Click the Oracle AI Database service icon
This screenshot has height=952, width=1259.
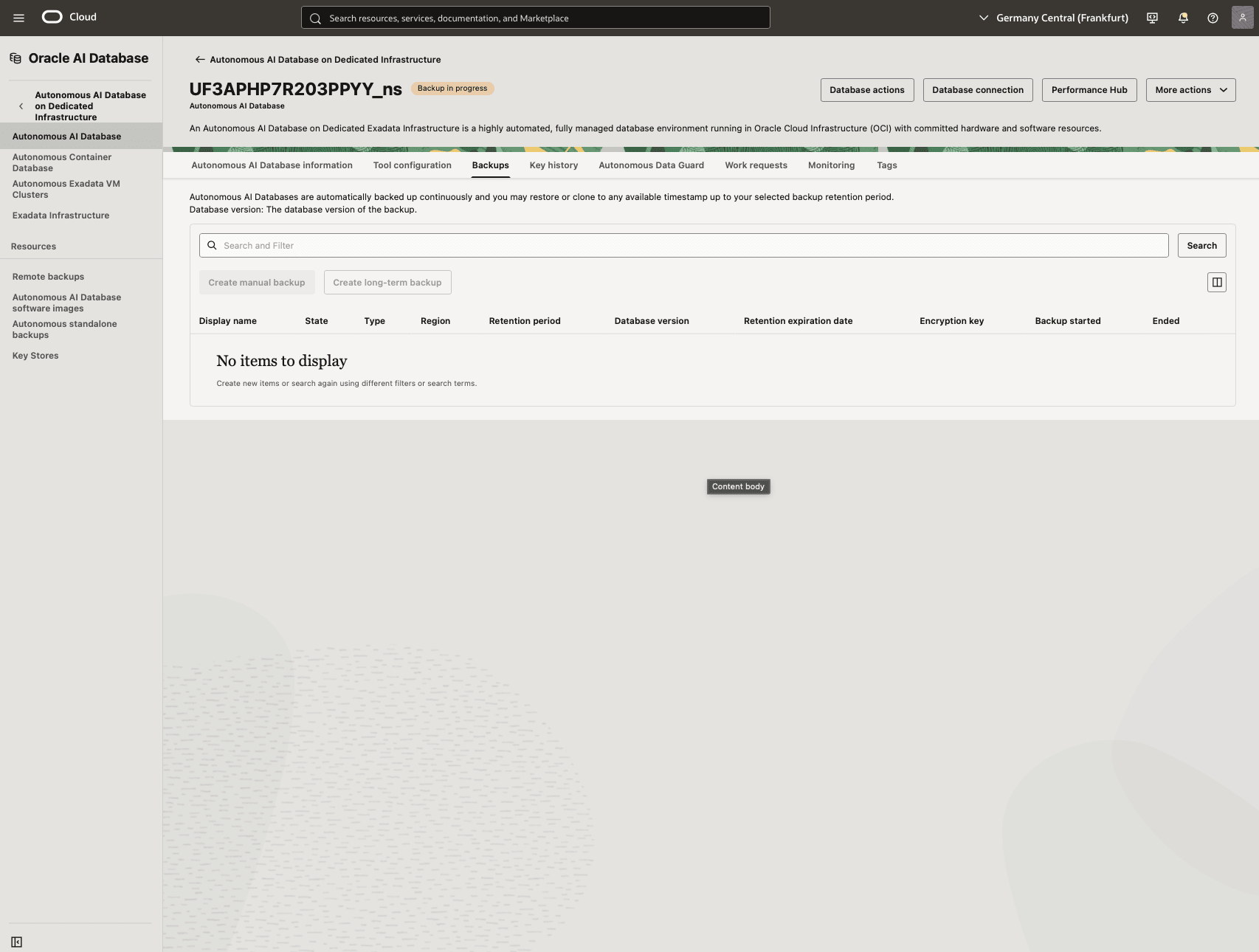pos(15,58)
